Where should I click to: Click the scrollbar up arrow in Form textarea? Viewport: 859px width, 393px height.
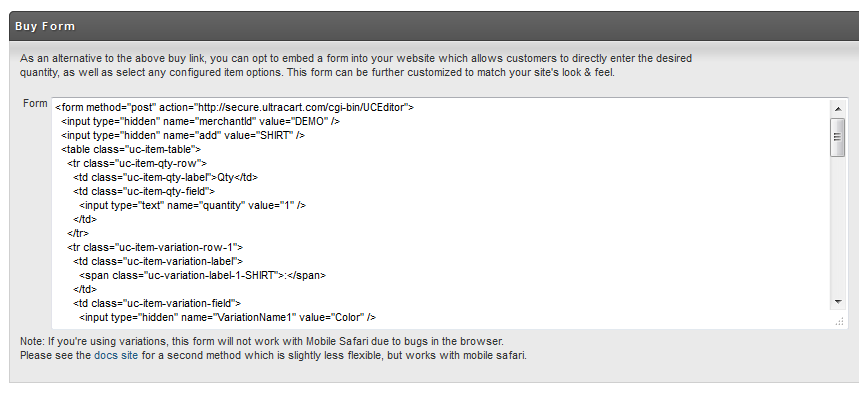(838, 109)
